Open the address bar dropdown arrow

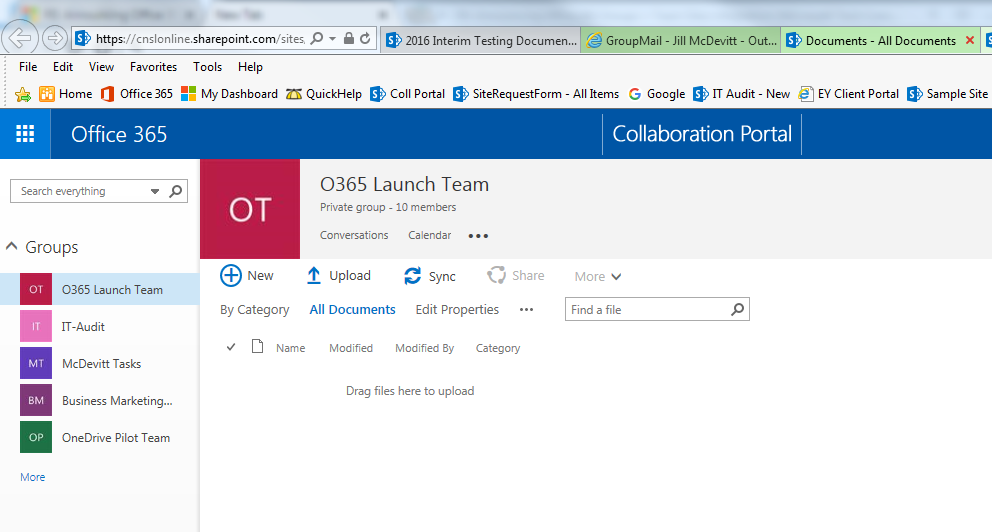pos(332,39)
